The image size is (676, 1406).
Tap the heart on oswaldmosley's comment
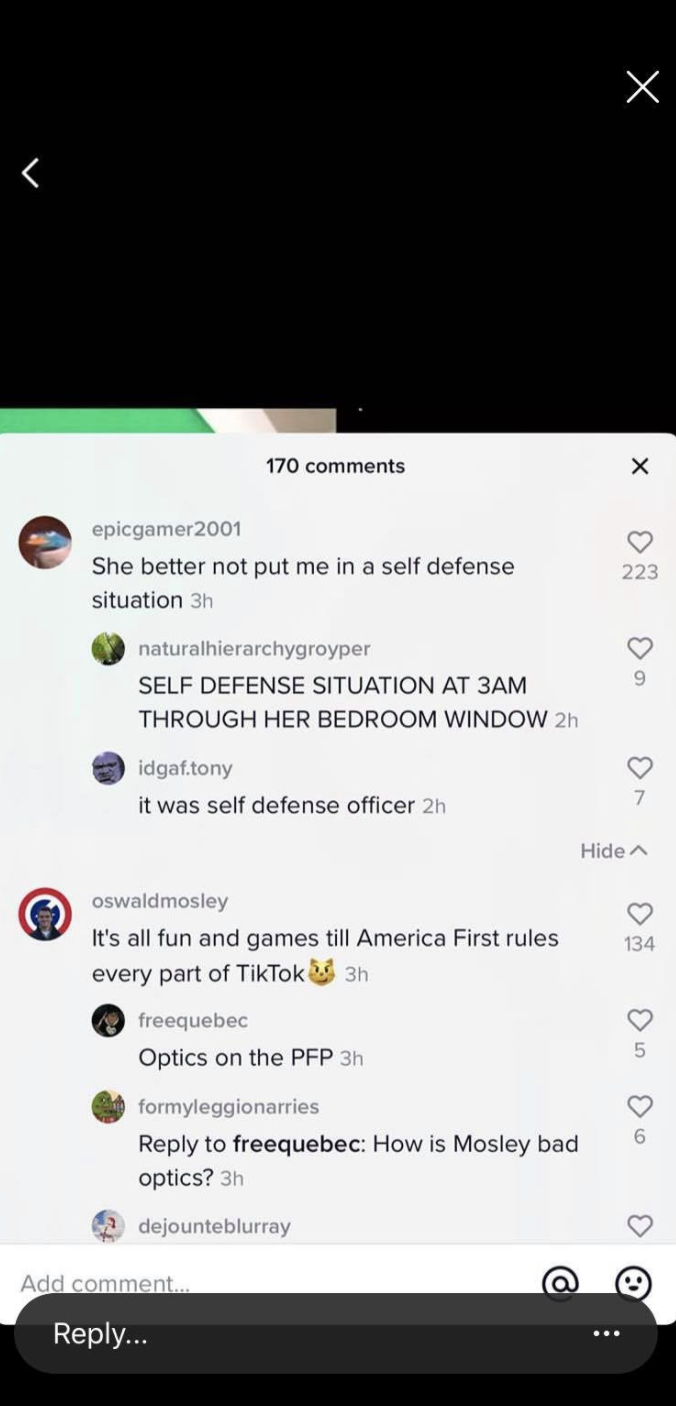click(x=640, y=913)
